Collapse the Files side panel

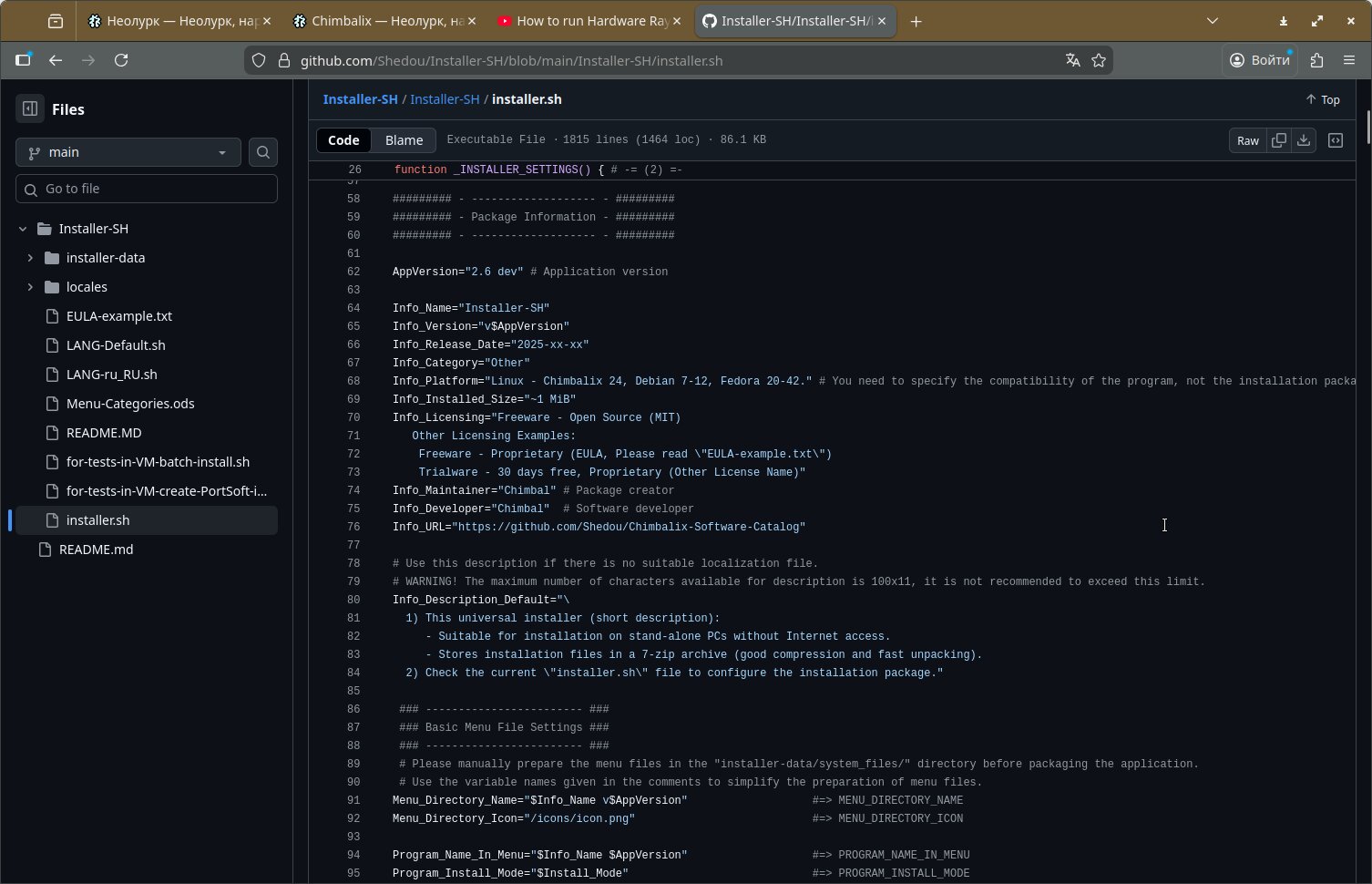(29, 109)
